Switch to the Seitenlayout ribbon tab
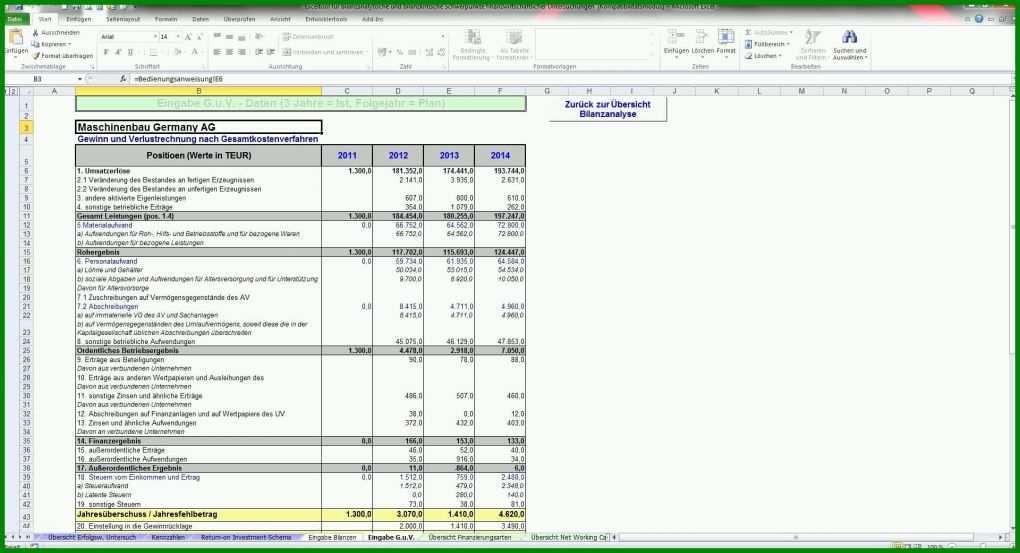Image resolution: width=1020 pixels, height=553 pixels. click(123, 20)
